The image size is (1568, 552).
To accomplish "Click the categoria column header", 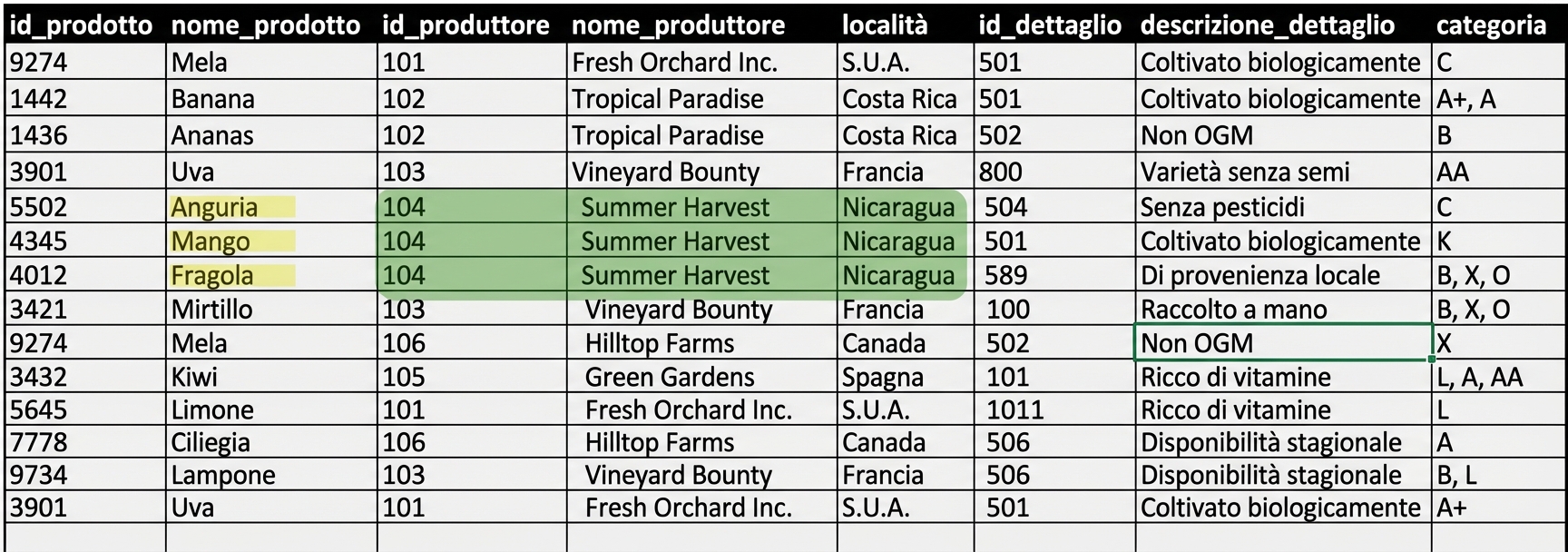I will click(1491, 25).
